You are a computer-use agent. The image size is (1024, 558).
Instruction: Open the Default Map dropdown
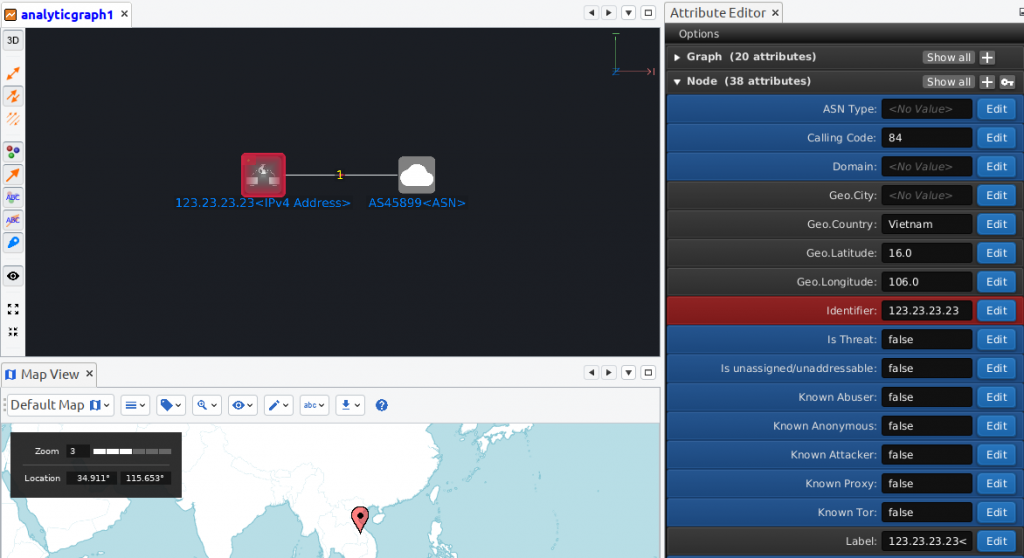61,405
